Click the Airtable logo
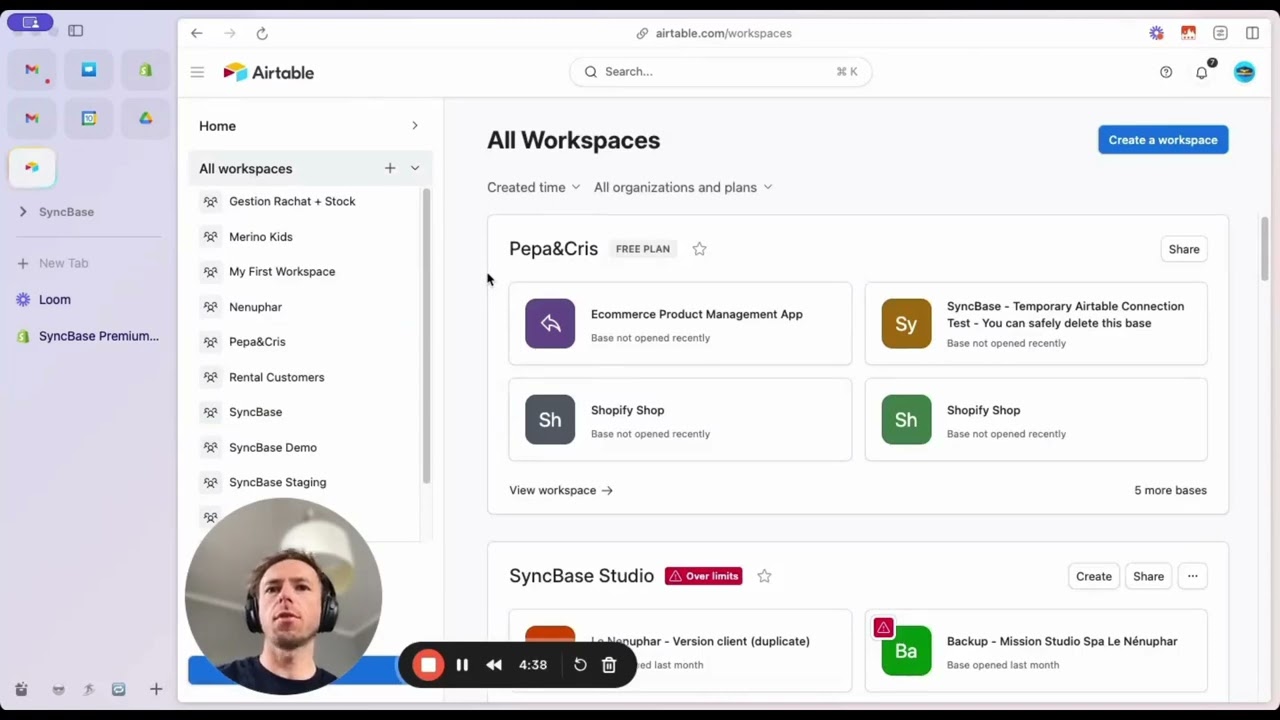Viewport: 1280px width, 720px height. (268, 72)
